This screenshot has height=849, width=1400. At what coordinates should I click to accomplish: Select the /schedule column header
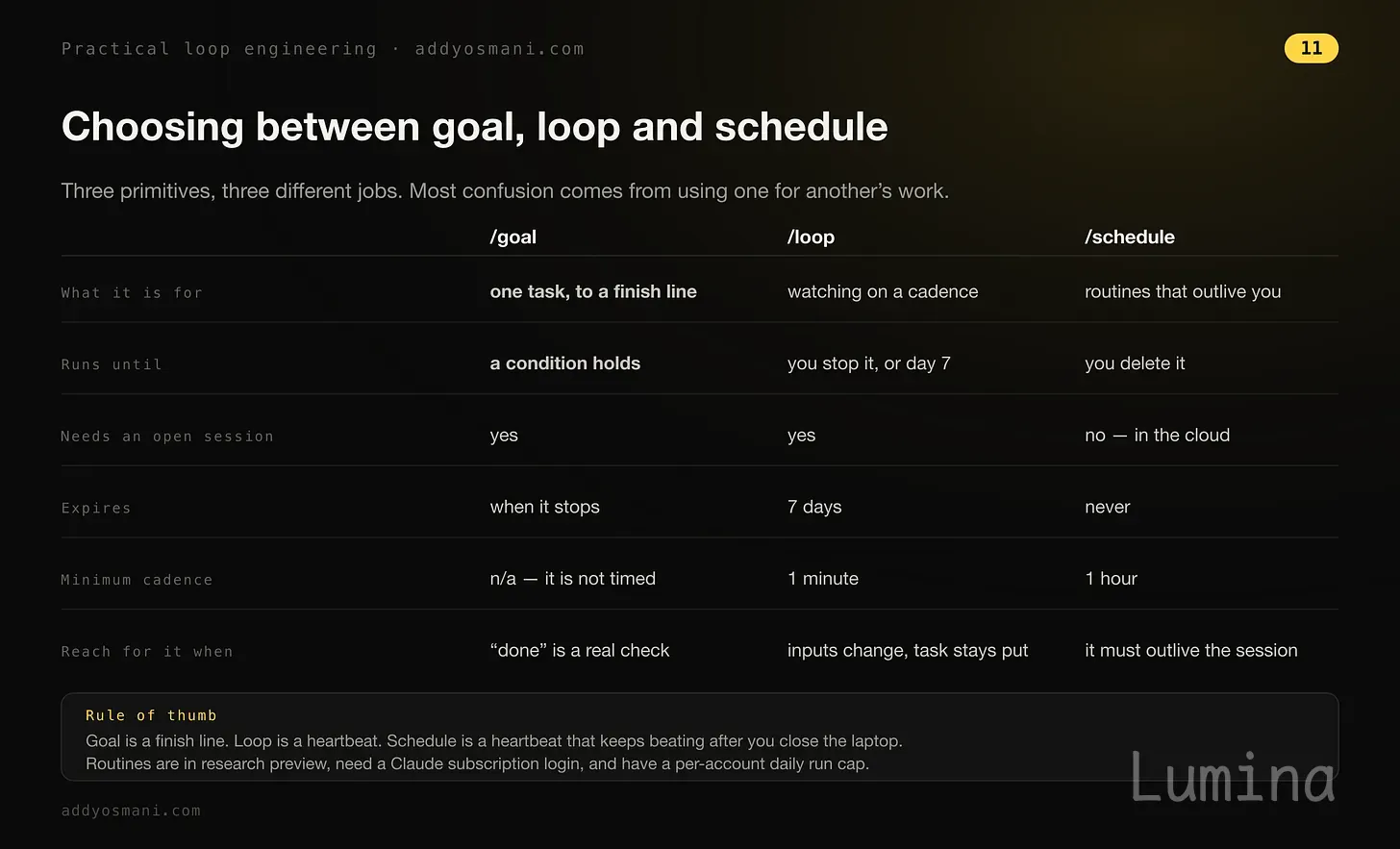[1130, 237]
